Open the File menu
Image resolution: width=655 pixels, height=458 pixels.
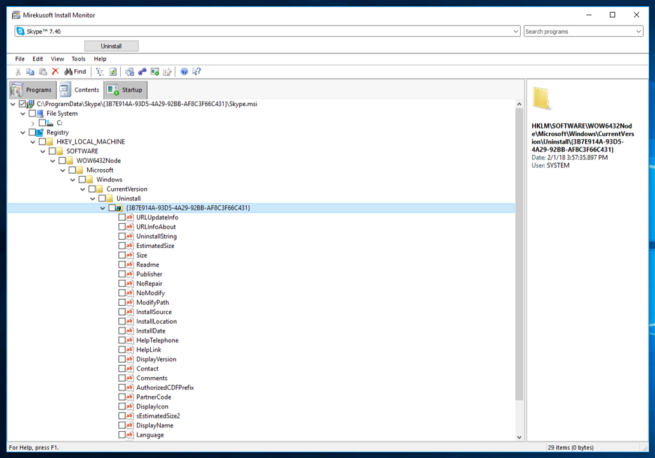point(20,59)
